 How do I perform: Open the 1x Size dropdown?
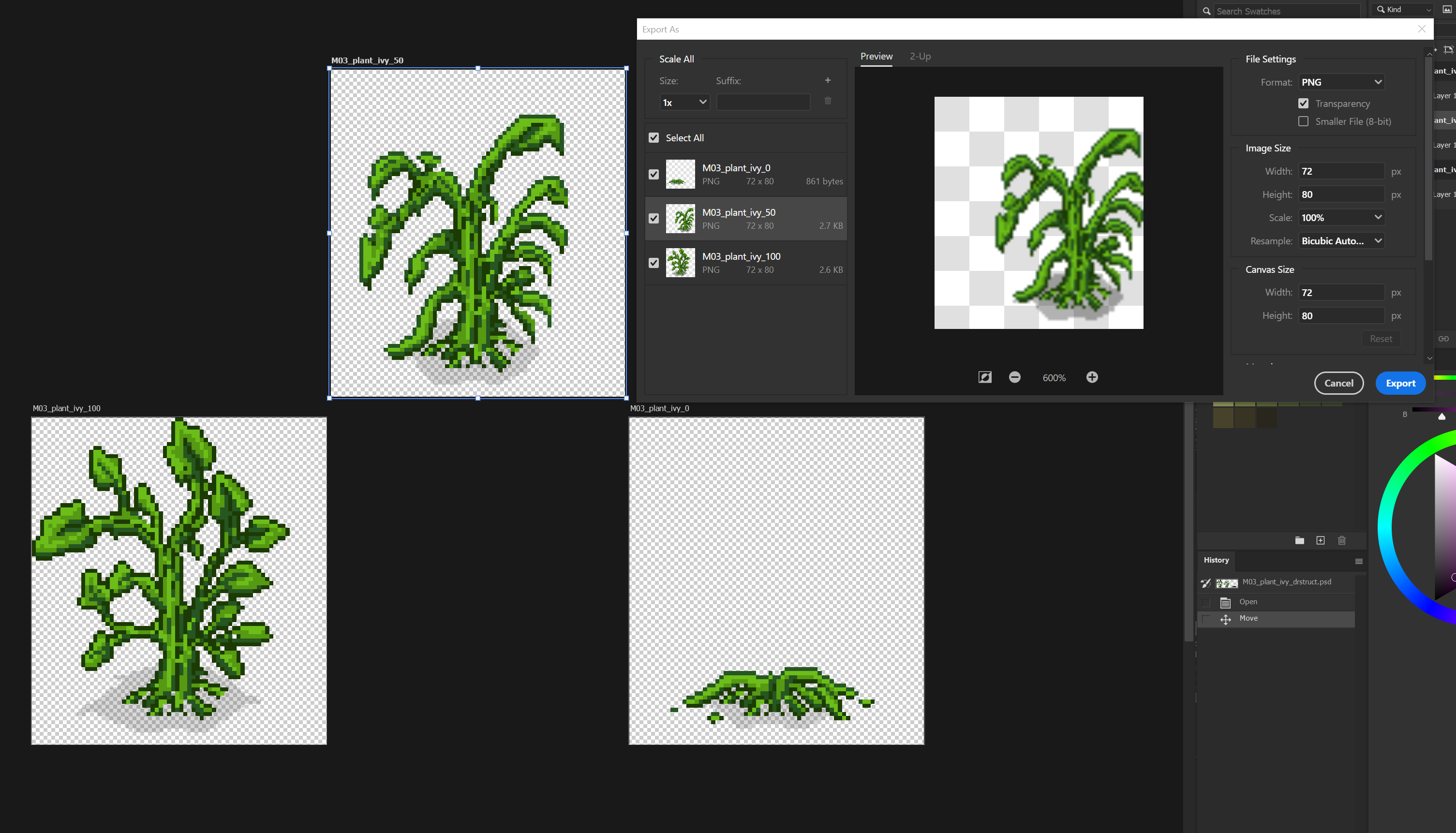point(684,103)
